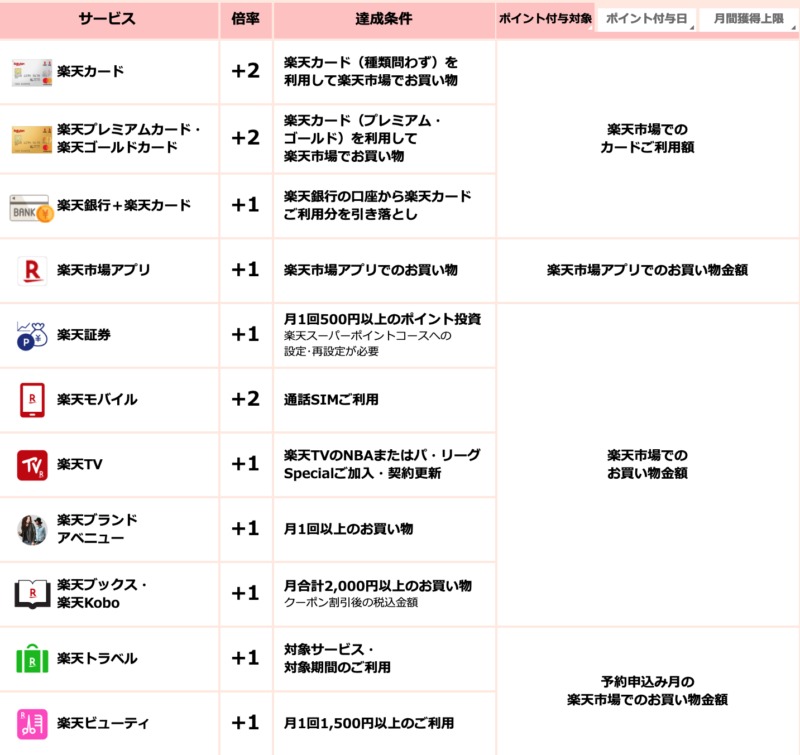This screenshot has width=800, height=755.
Task: Click the red R 楽天市場アプリ icon
Action: [x=32, y=270]
